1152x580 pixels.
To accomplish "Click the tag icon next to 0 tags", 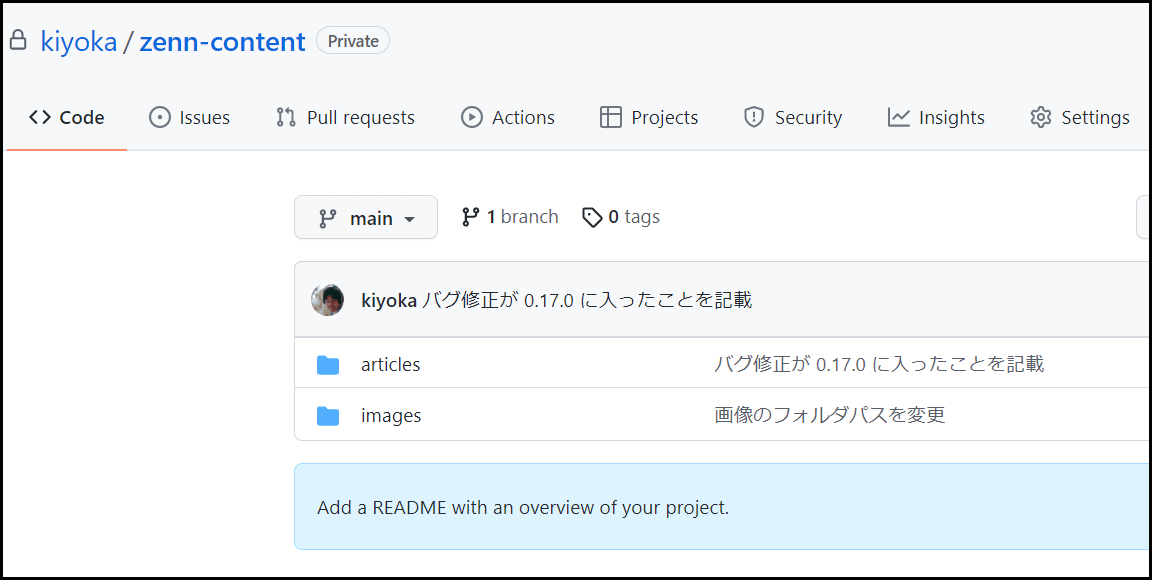I will (592, 218).
